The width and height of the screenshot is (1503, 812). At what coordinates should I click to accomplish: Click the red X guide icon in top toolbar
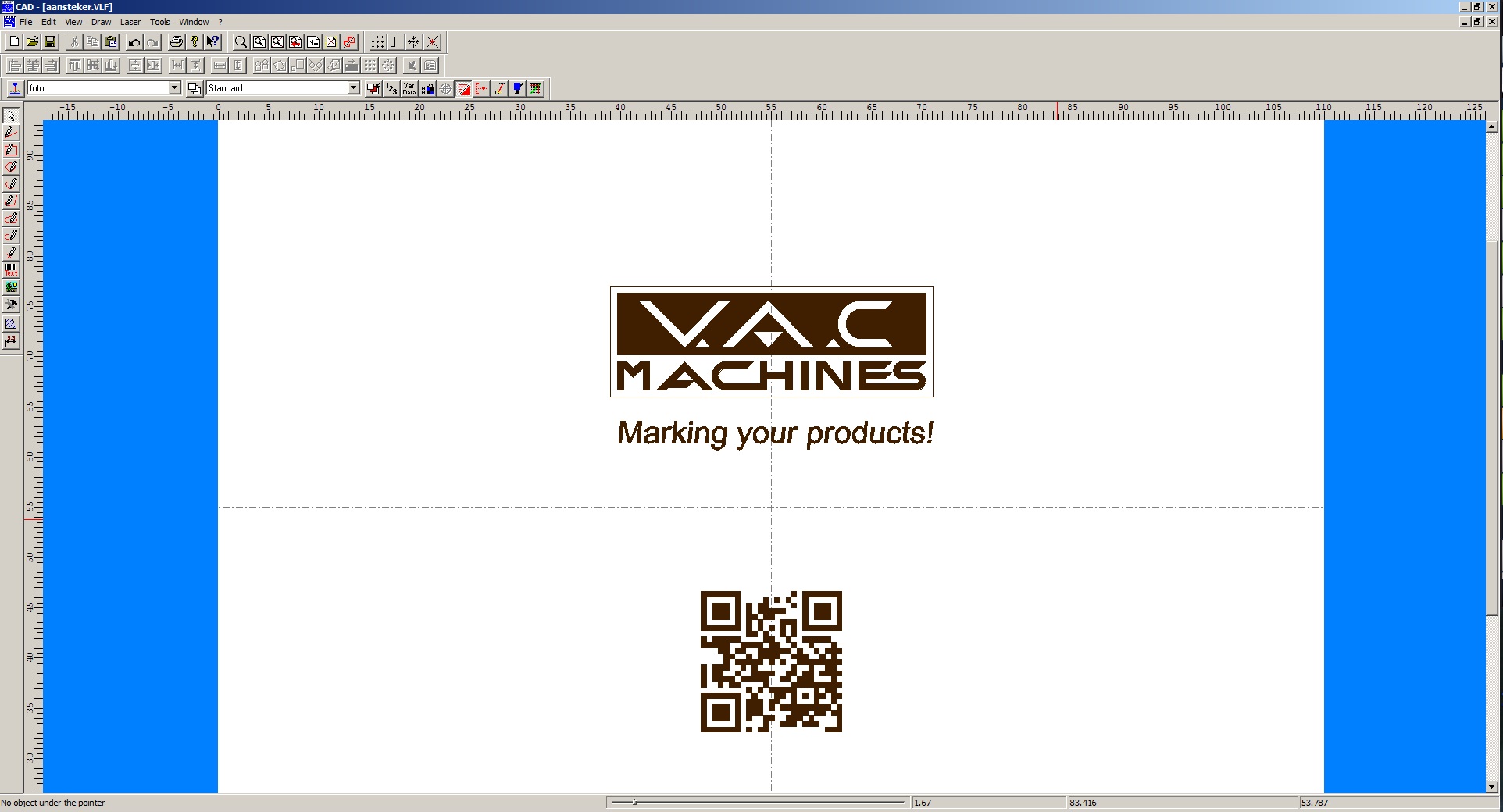(x=432, y=42)
